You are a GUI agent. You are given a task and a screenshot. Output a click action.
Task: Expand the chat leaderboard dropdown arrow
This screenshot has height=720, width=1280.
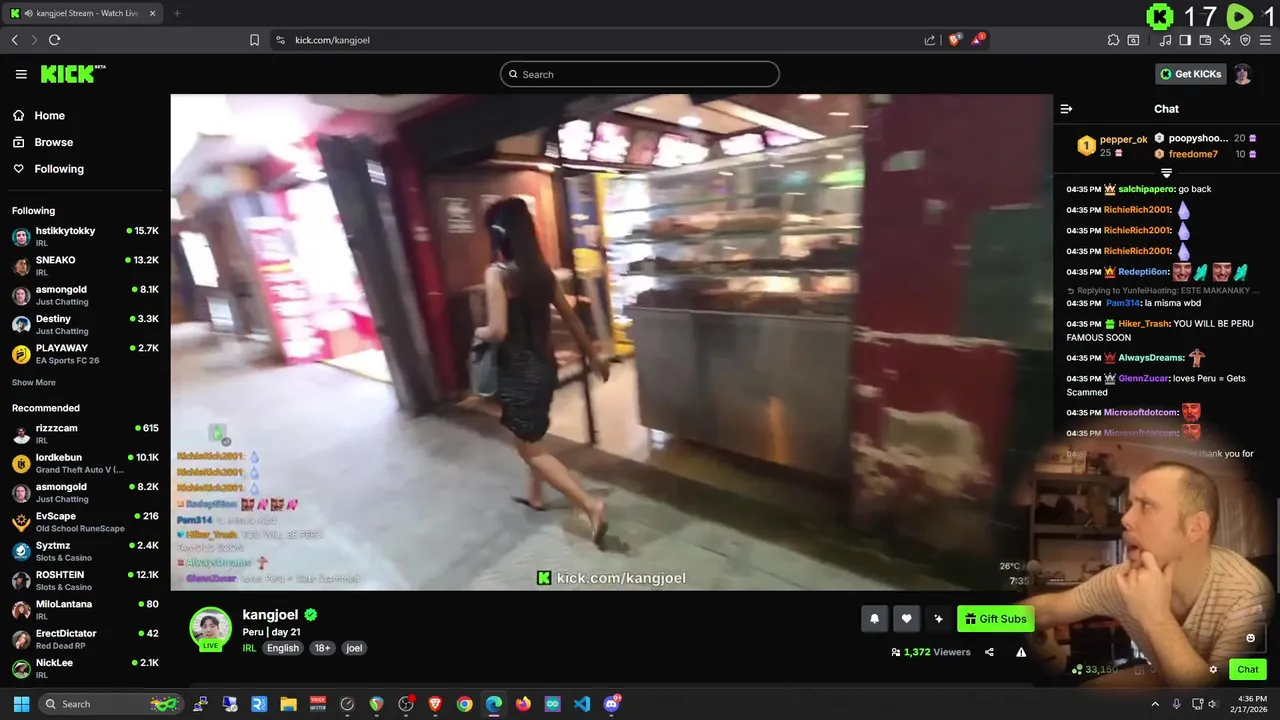(x=1166, y=173)
